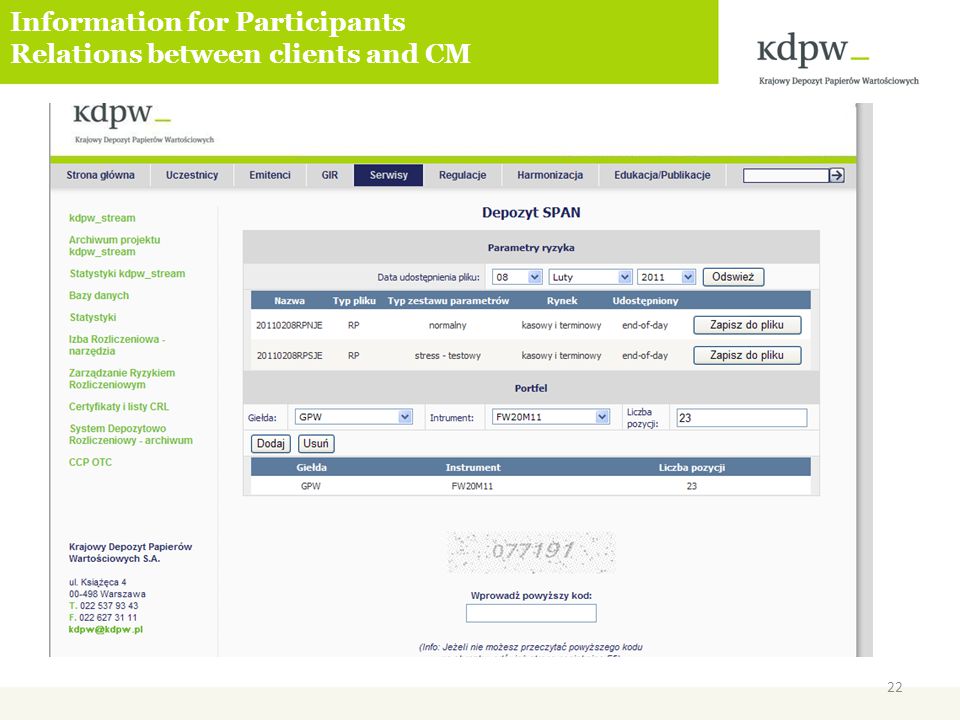Image resolution: width=960 pixels, height=720 pixels.
Task: Click the FW20M11 cell in portfolio table
Action: pos(472,486)
